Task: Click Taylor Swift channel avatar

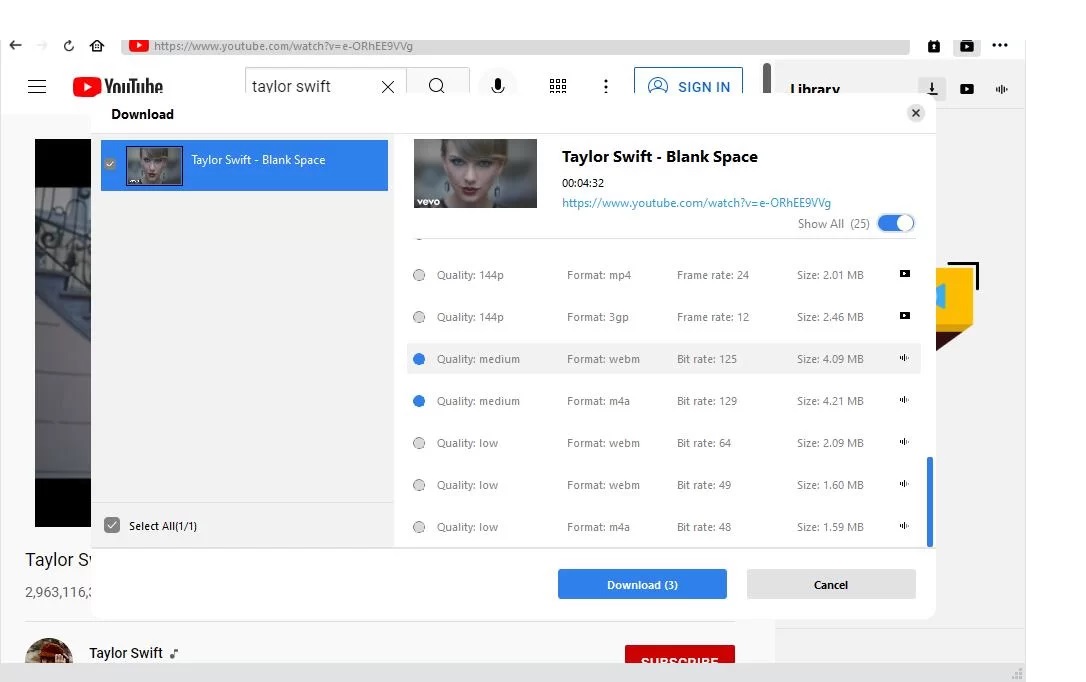Action: 48,652
